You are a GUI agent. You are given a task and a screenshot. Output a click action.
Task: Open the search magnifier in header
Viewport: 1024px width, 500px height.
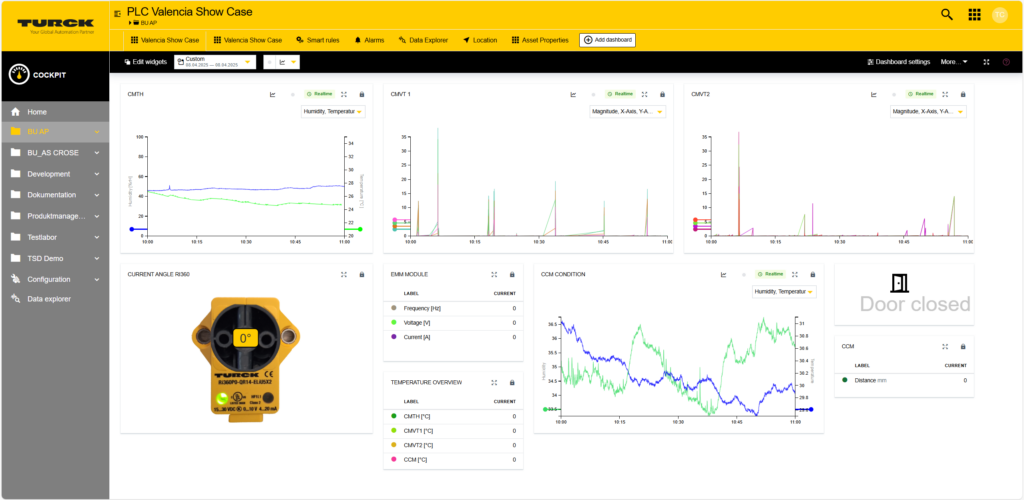[x=947, y=14]
